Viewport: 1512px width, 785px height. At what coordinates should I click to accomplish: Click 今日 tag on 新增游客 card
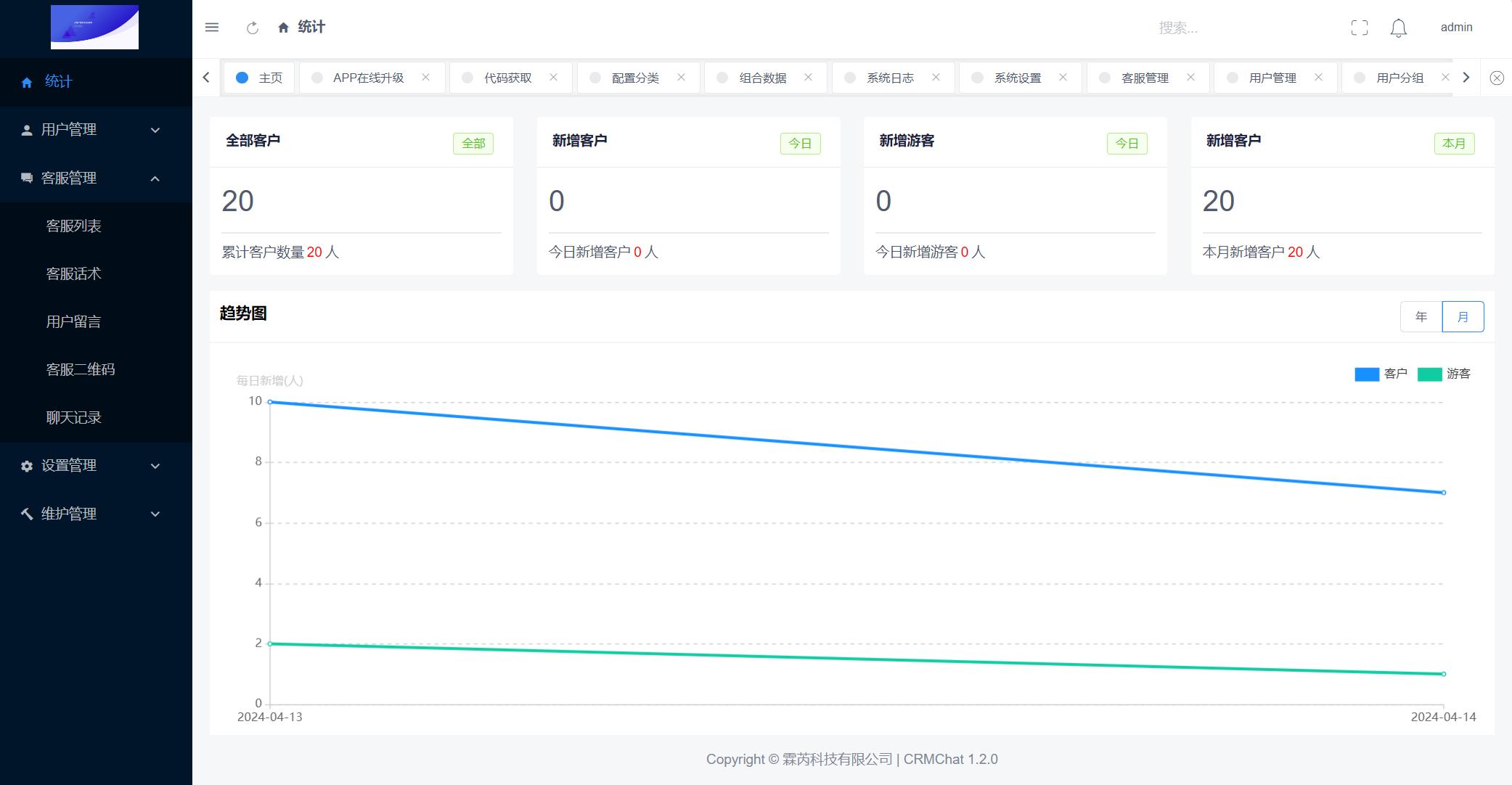pos(1127,144)
